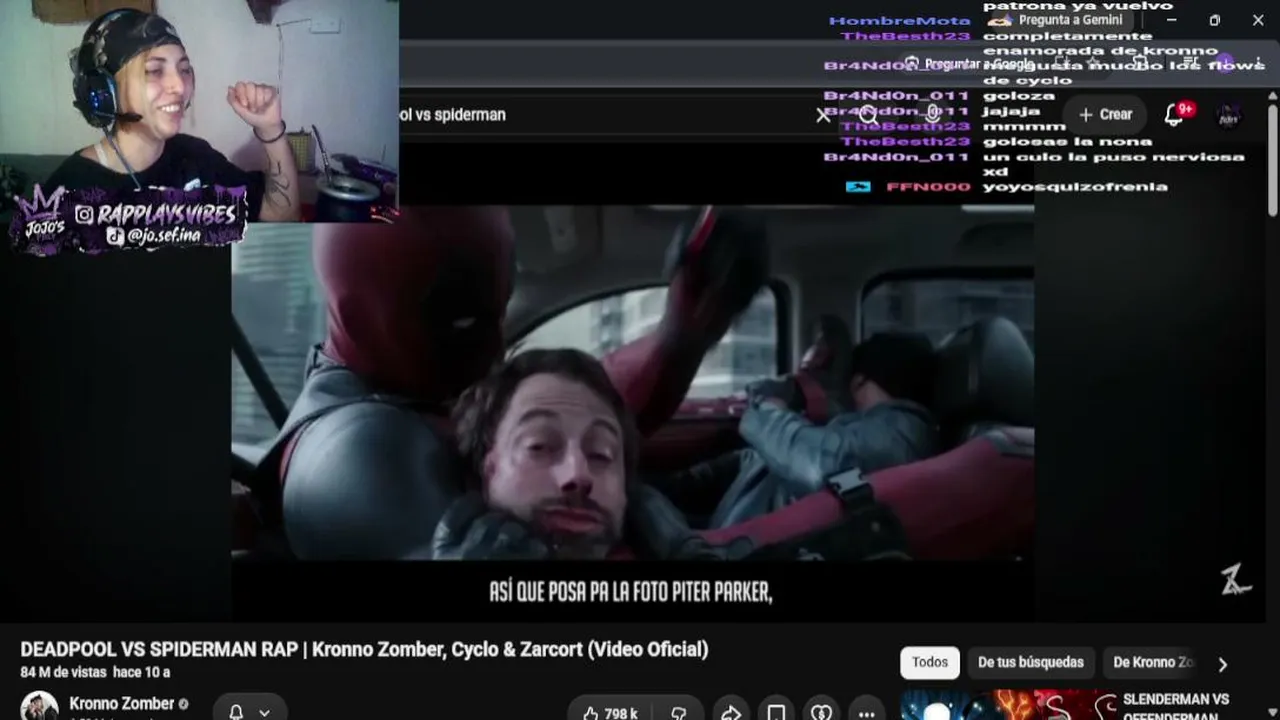Click the chat message 'golosas la nona'
This screenshot has width=1280, height=720.
pyautogui.click(x=1067, y=142)
